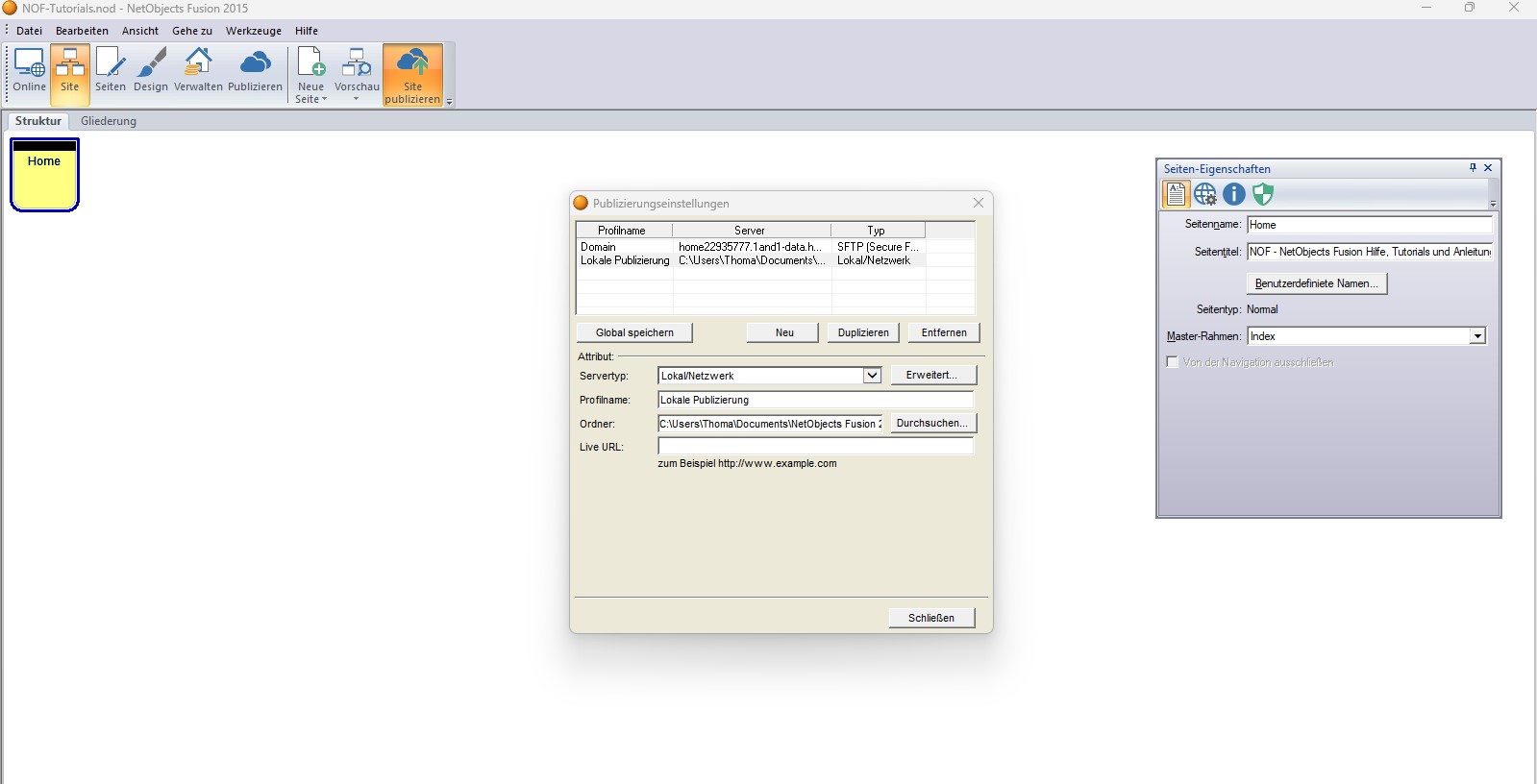Click the Publizieren cloud icon

tap(255, 72)
